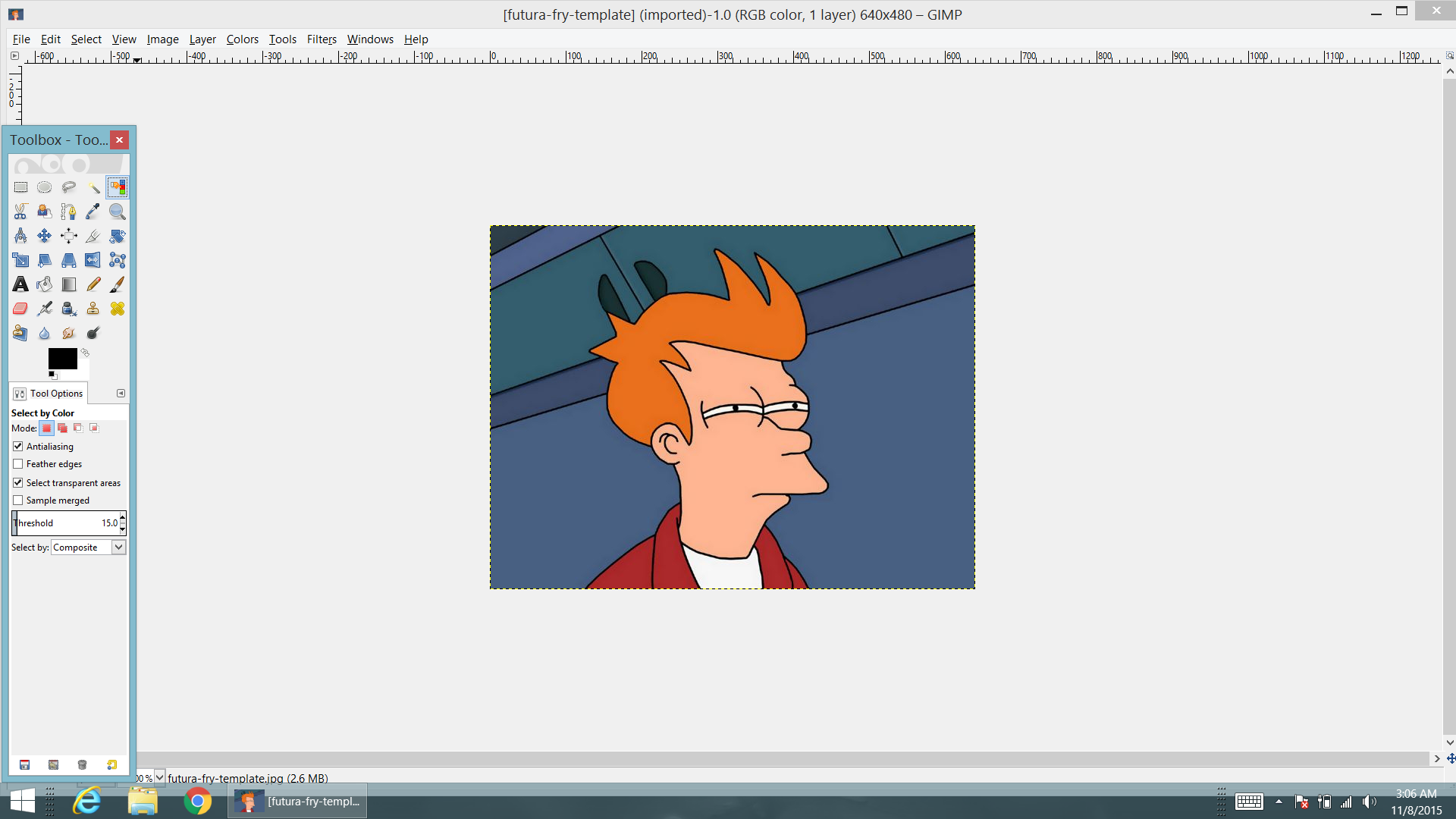The image size is (1456, 819).
Task: Select the Crop tool
Action: click(93, 236)
